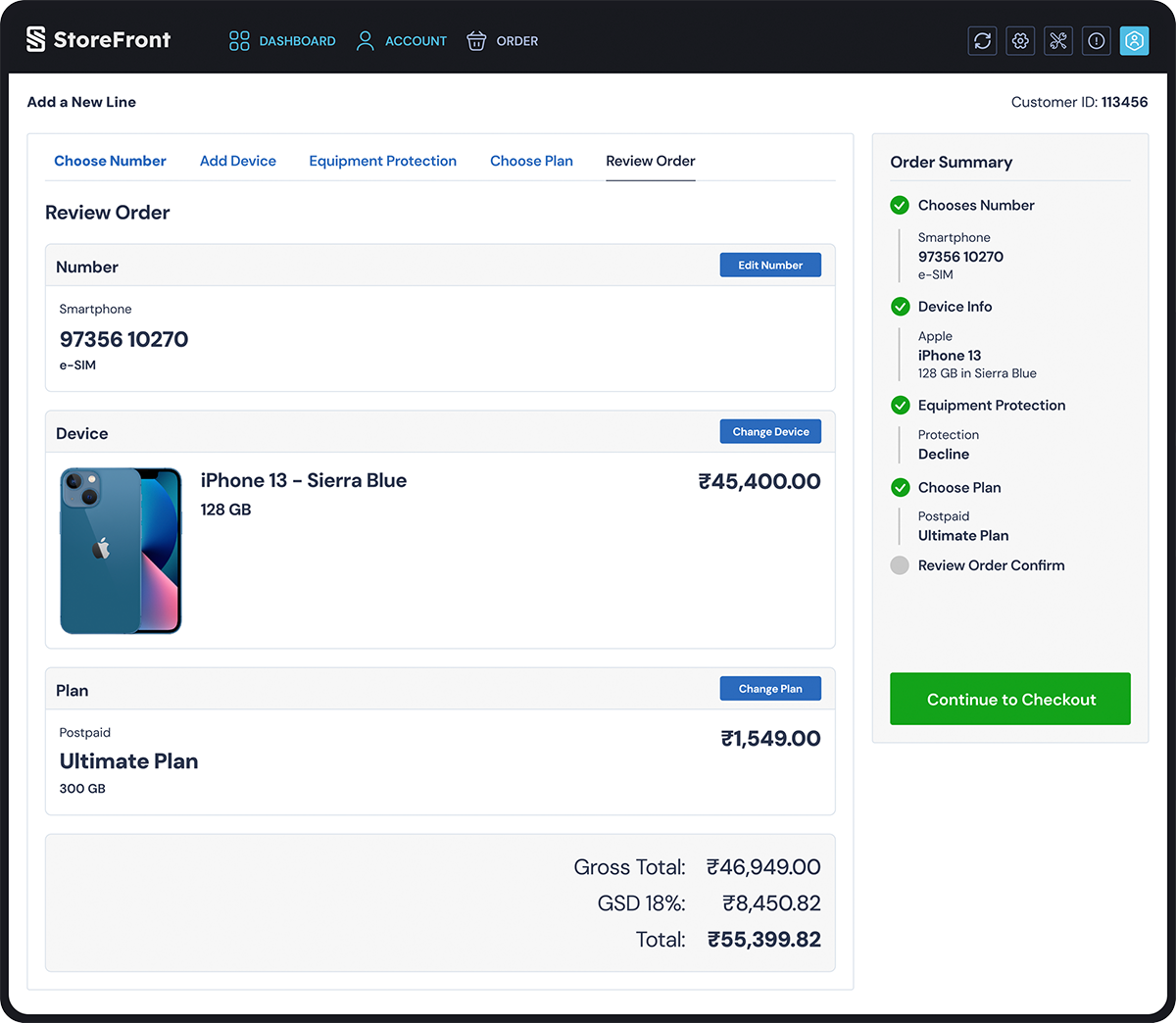Click the Account person icon
Screen dimensions: 1176x1023
(365, 40)
